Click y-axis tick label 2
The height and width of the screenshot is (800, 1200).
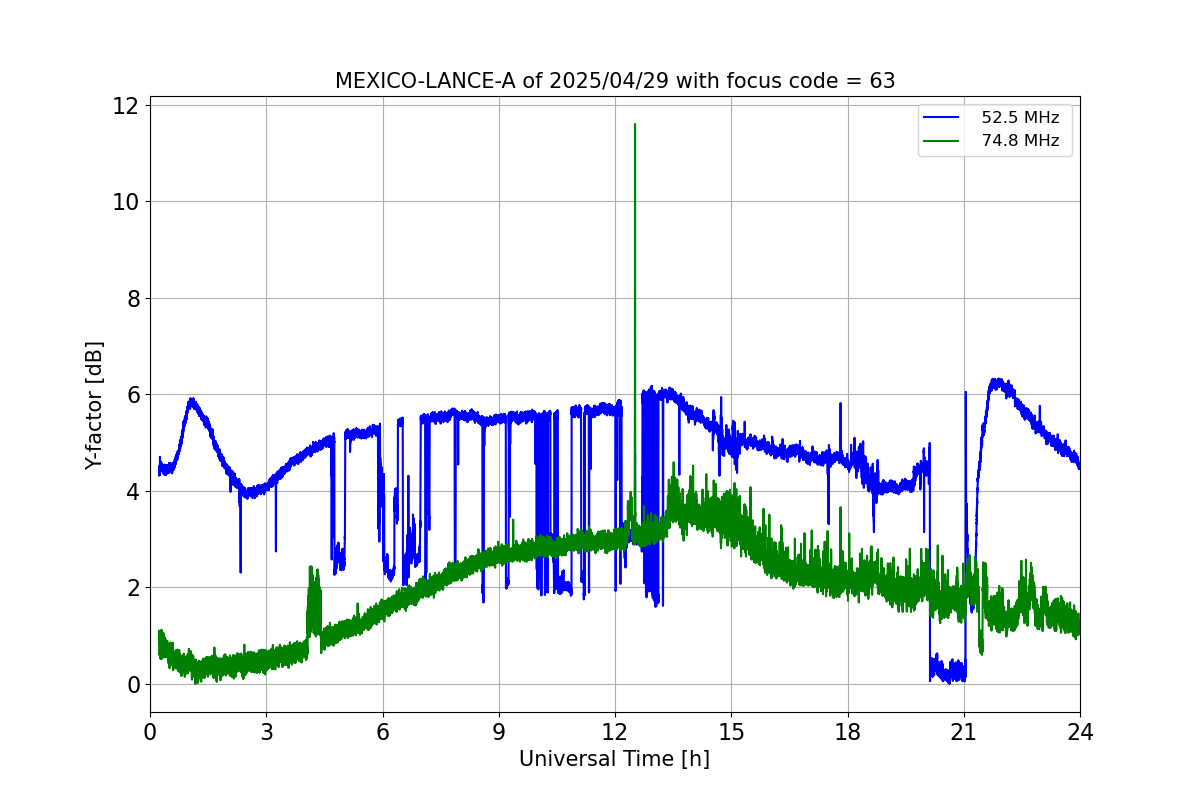coord(134,588)
